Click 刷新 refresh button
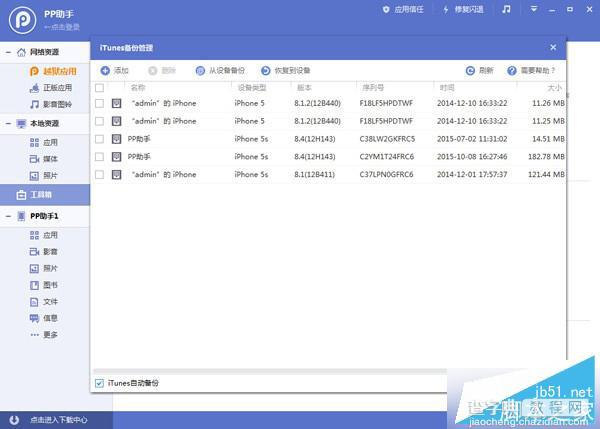This screenshot has width=600, height=429. [x=479, y=70]
